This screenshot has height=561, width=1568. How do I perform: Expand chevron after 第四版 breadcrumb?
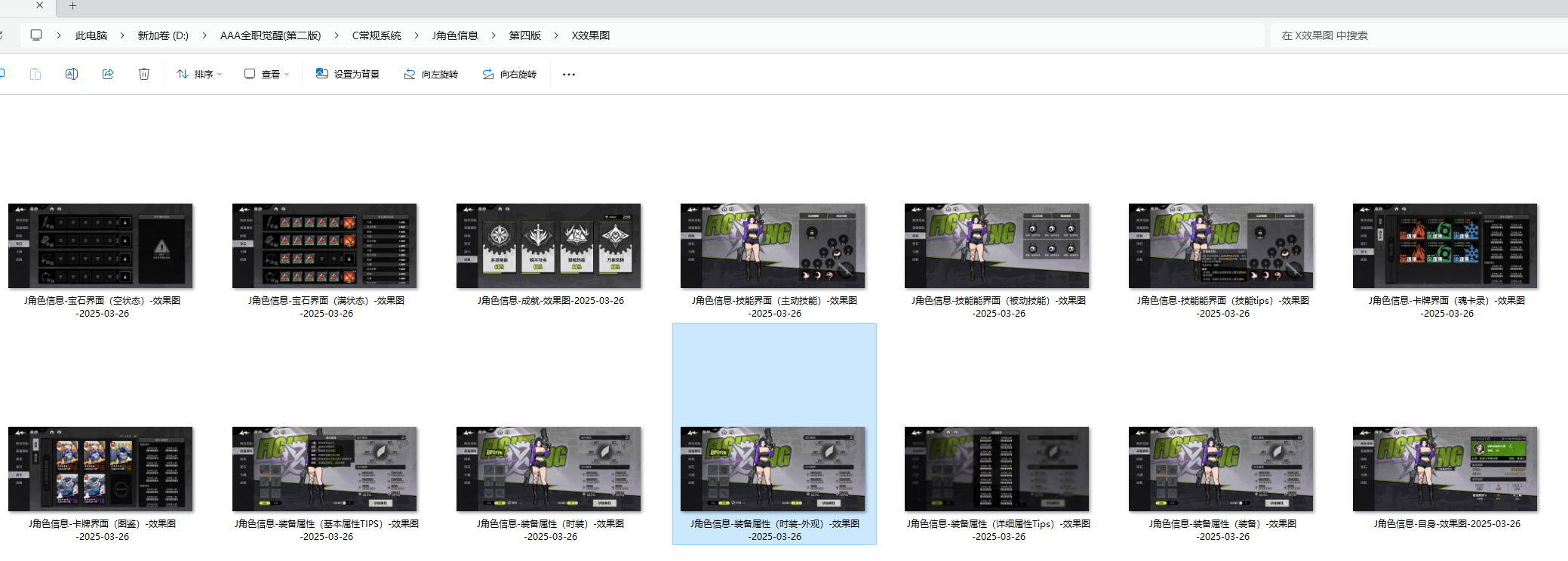[556, 35]
